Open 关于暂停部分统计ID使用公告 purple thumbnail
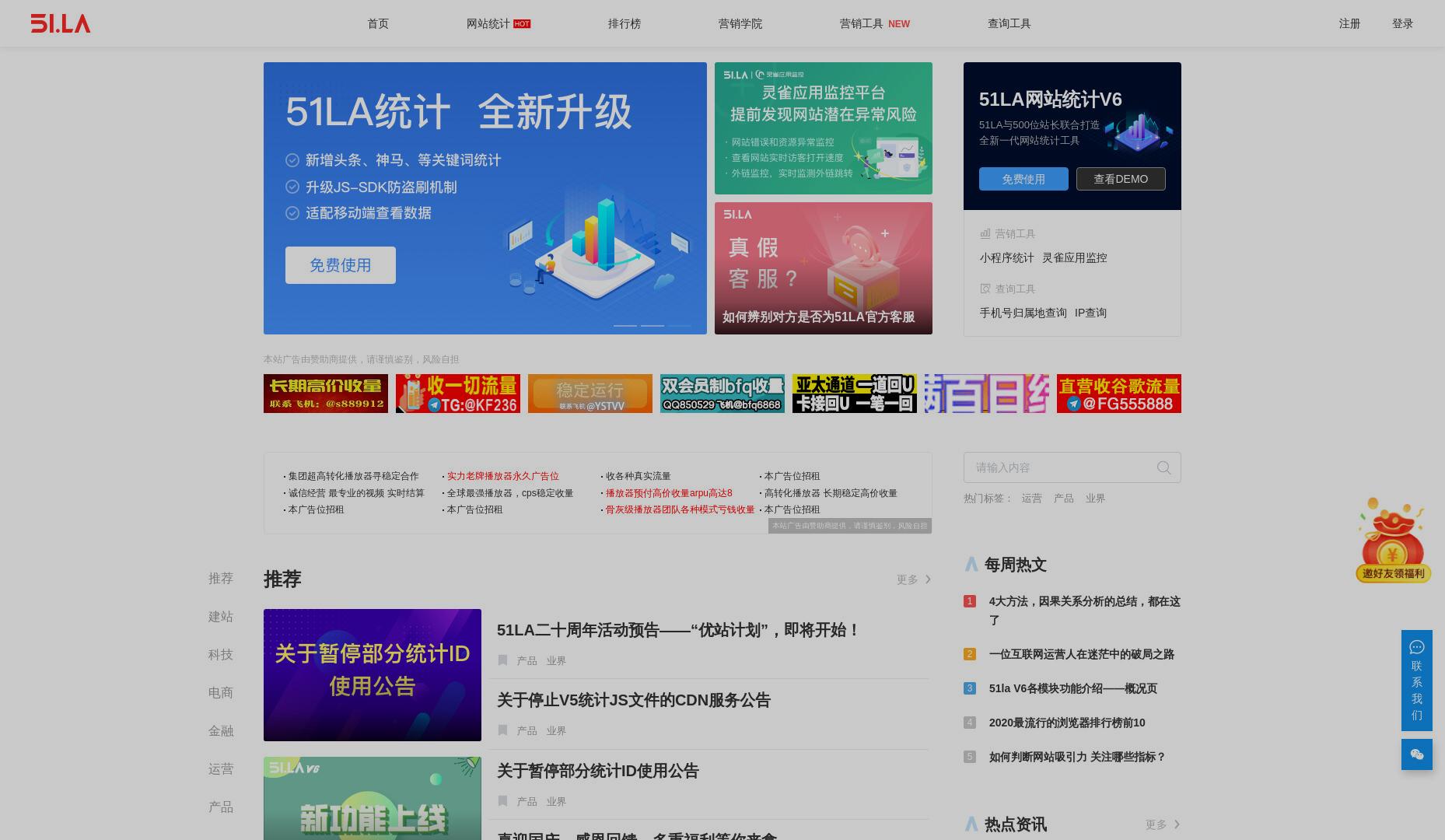1445x840 pixels. tap(373, 675)
